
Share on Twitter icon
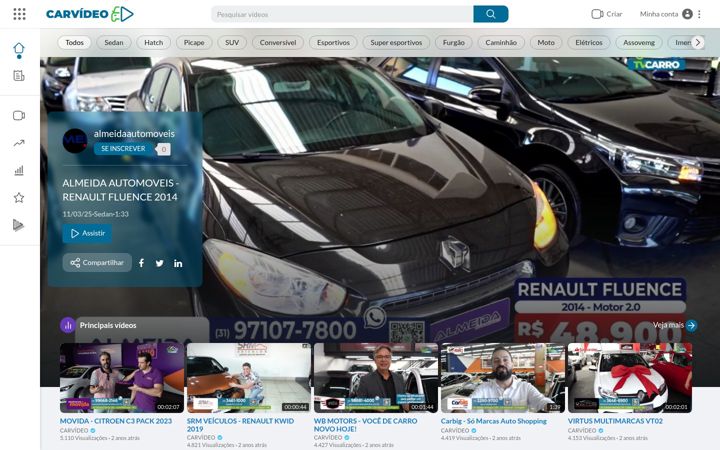pyautogui.click(x=159, y=263)
